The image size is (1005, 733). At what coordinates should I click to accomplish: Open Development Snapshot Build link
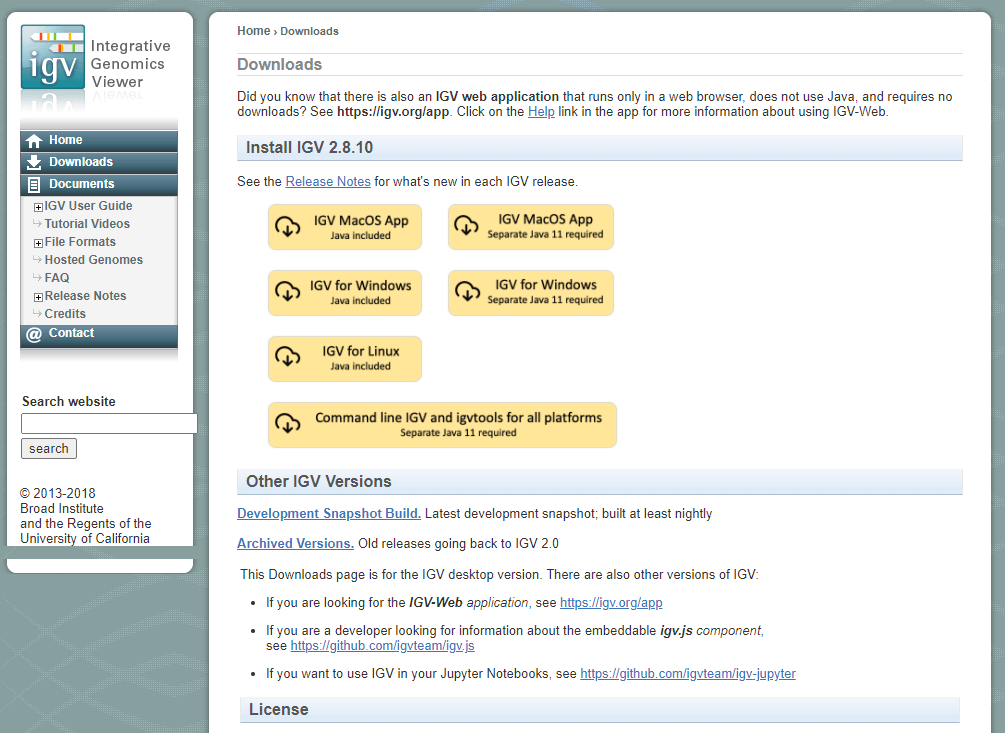(x=329, y=513)
